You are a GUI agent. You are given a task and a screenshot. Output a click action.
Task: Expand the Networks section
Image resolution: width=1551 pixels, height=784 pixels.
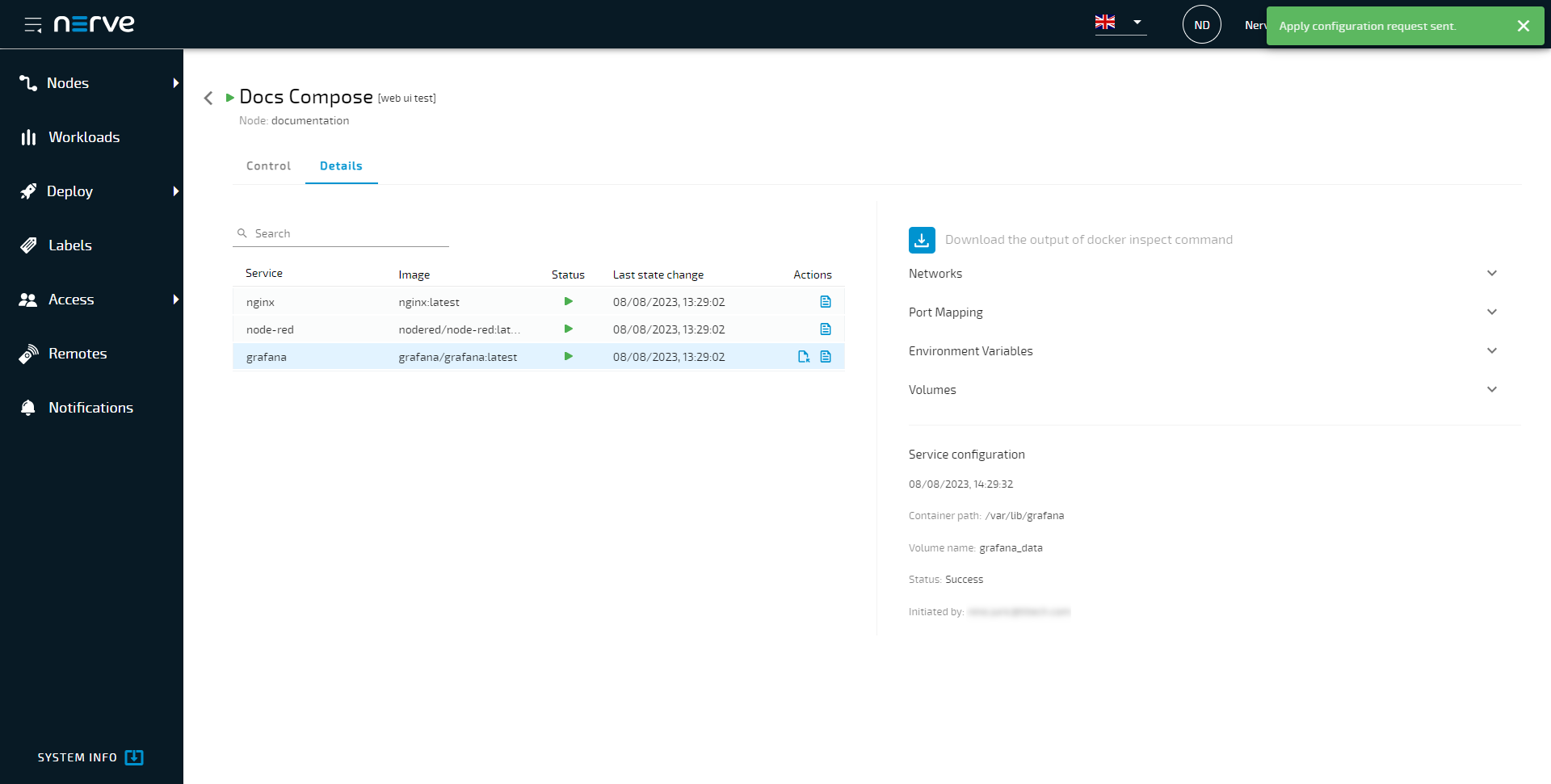pos(1491,273)
